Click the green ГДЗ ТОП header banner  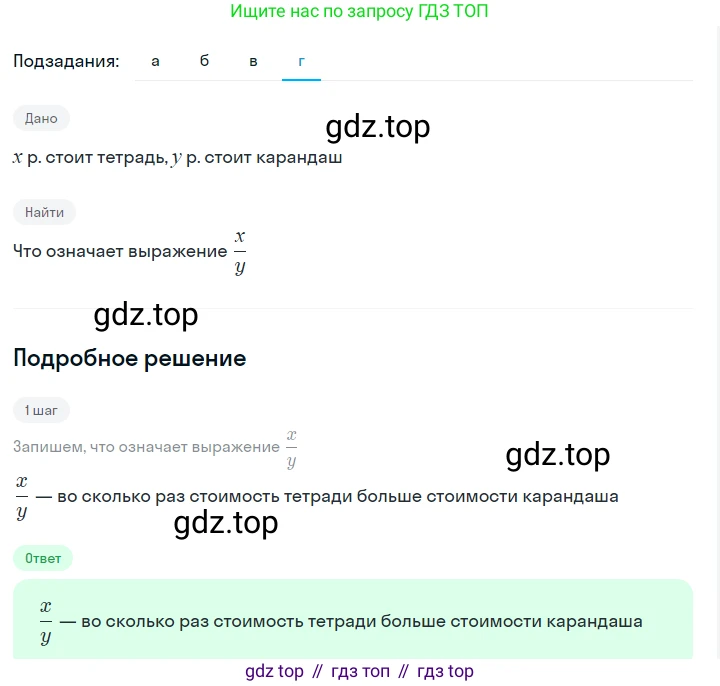click(359, 11)
